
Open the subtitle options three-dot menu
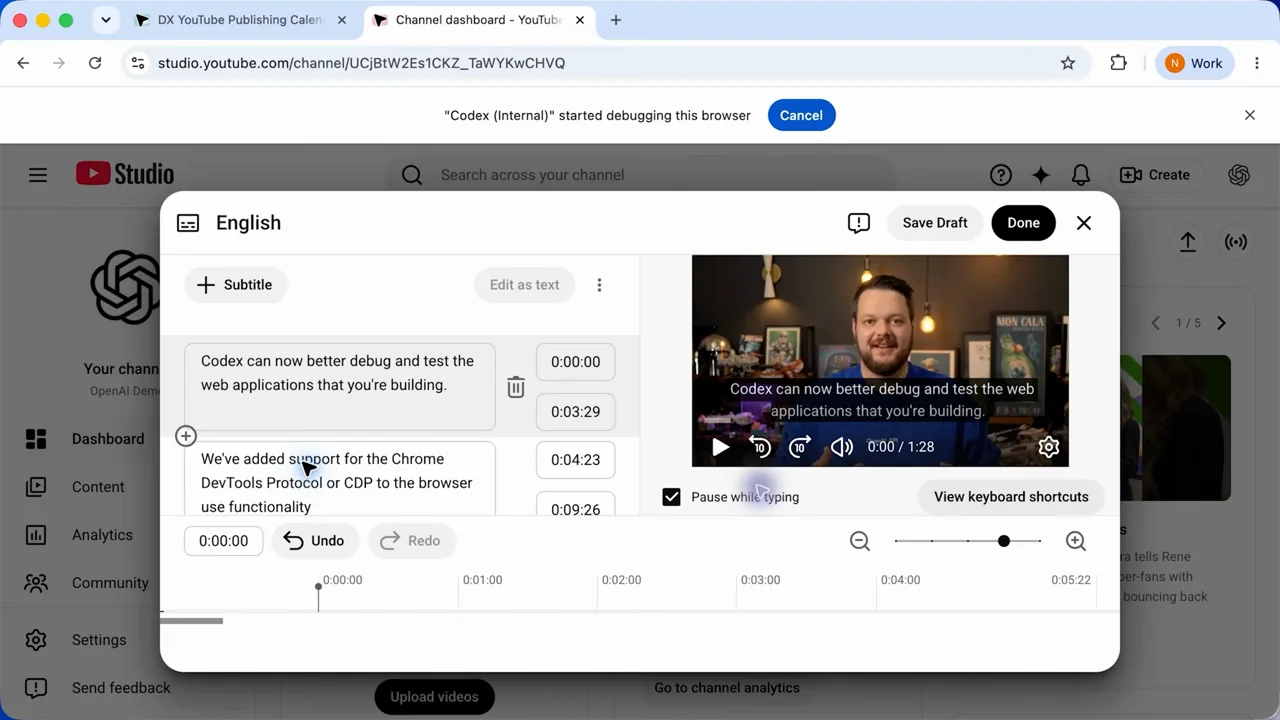pos(599,285)
